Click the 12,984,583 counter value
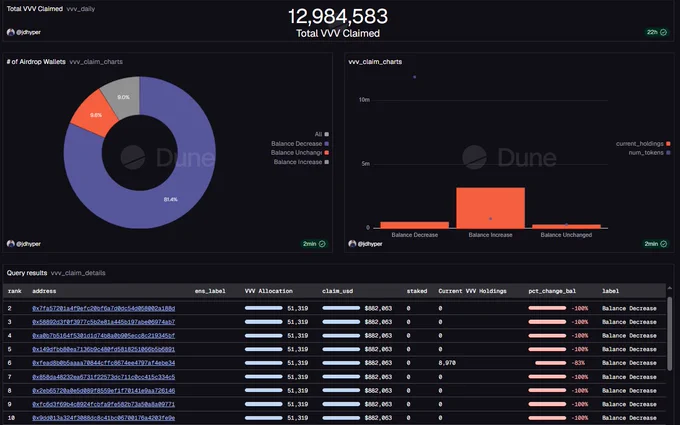This screenshot has width=680, height=425. pyautogui.click(x=338, y=16)
